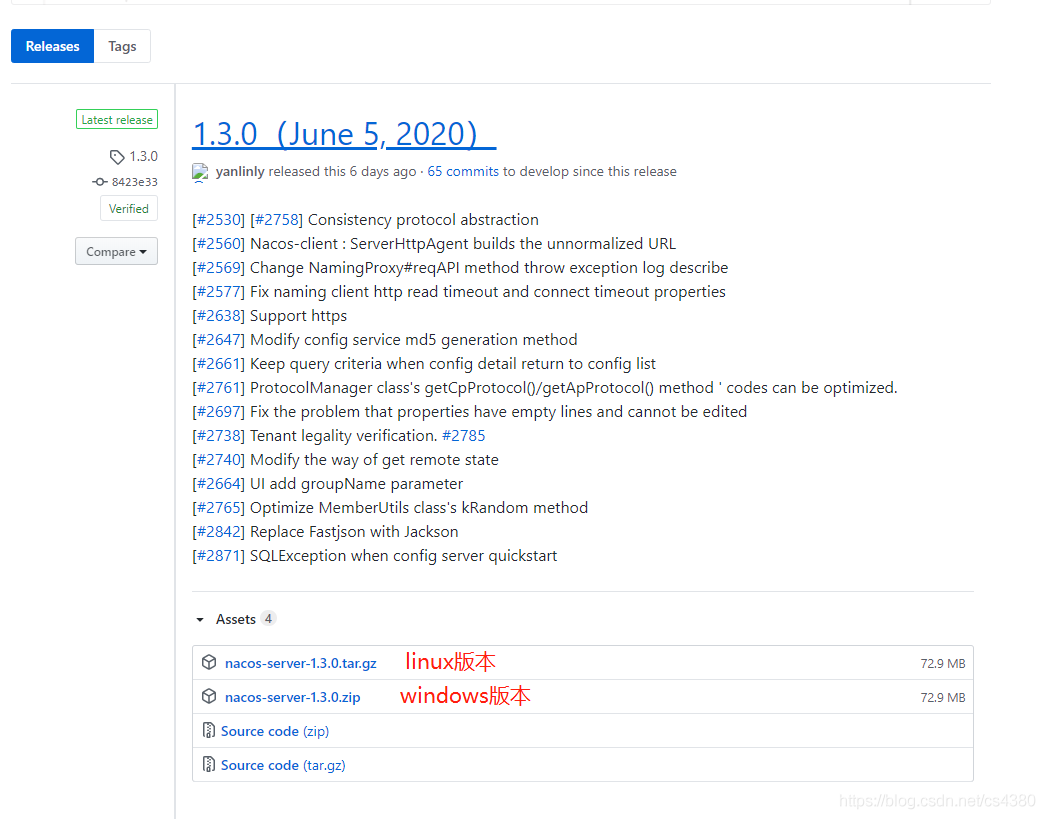Download Source code (zip)

275,731
